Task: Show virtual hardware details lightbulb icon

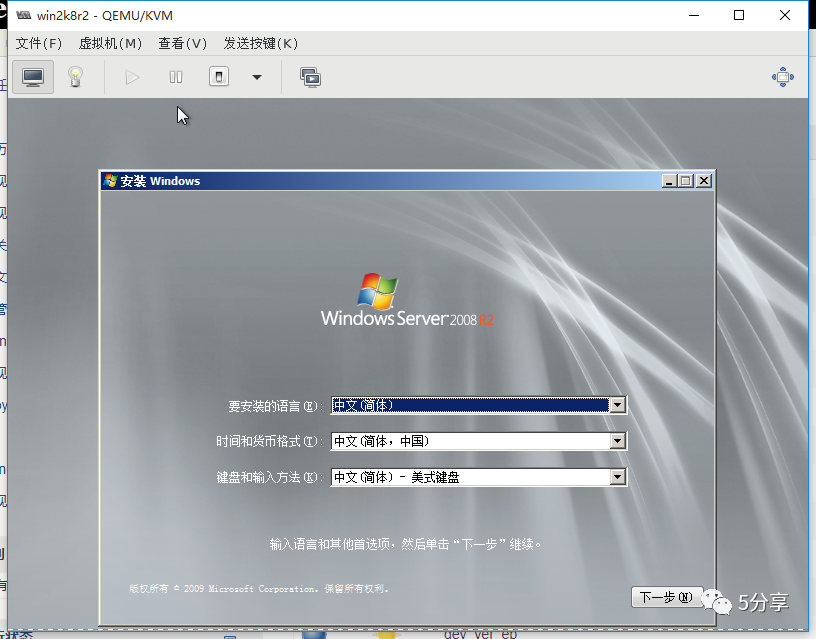Action: [x=75, y=77]
